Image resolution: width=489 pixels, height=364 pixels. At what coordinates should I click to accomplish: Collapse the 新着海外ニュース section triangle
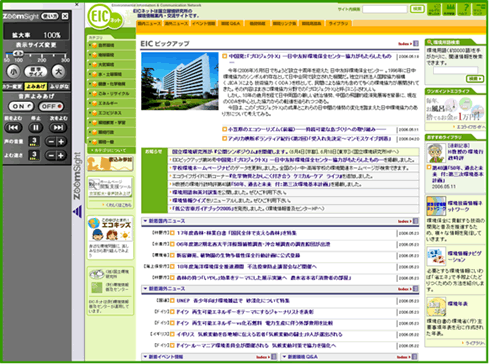point(145,289)
